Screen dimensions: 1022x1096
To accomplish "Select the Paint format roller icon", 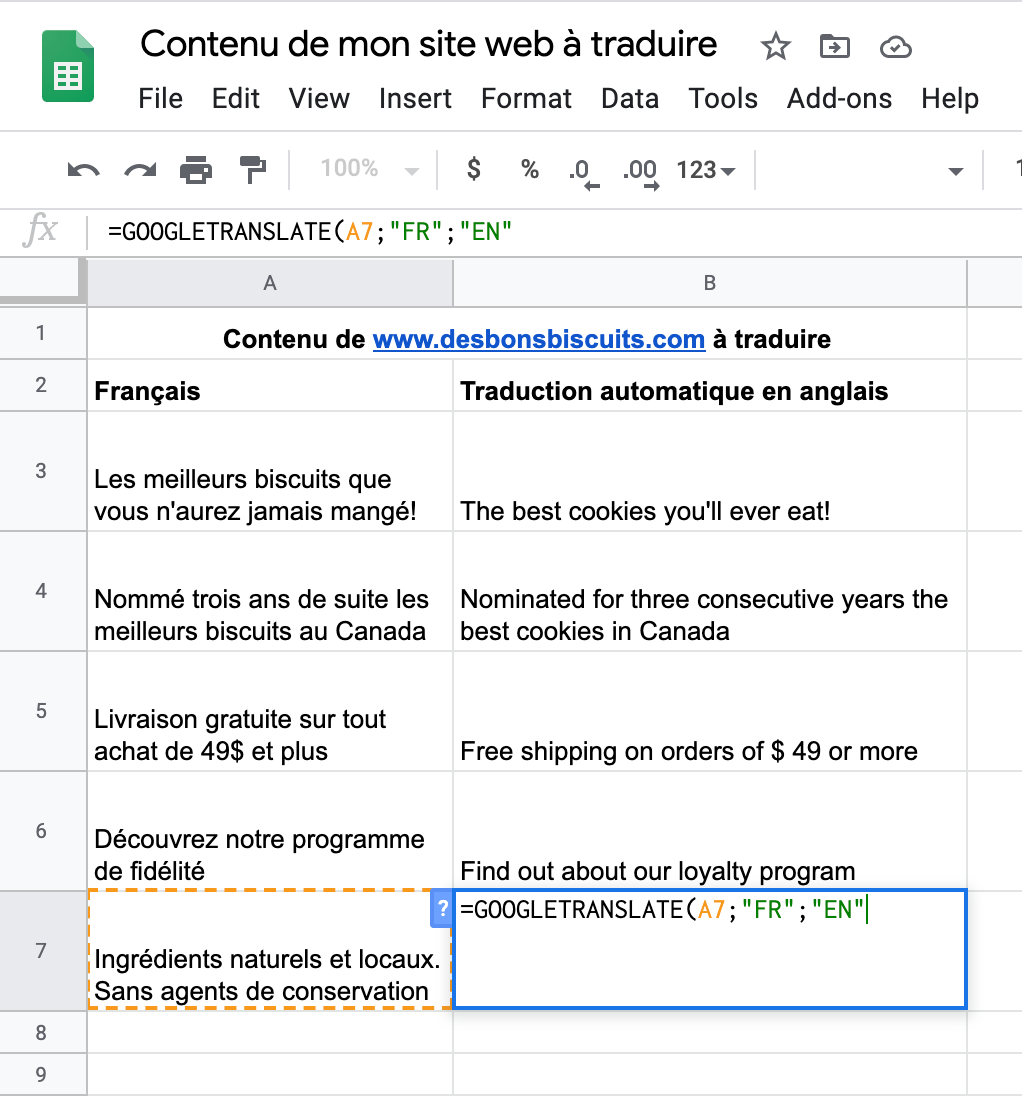I will point(252,170).
